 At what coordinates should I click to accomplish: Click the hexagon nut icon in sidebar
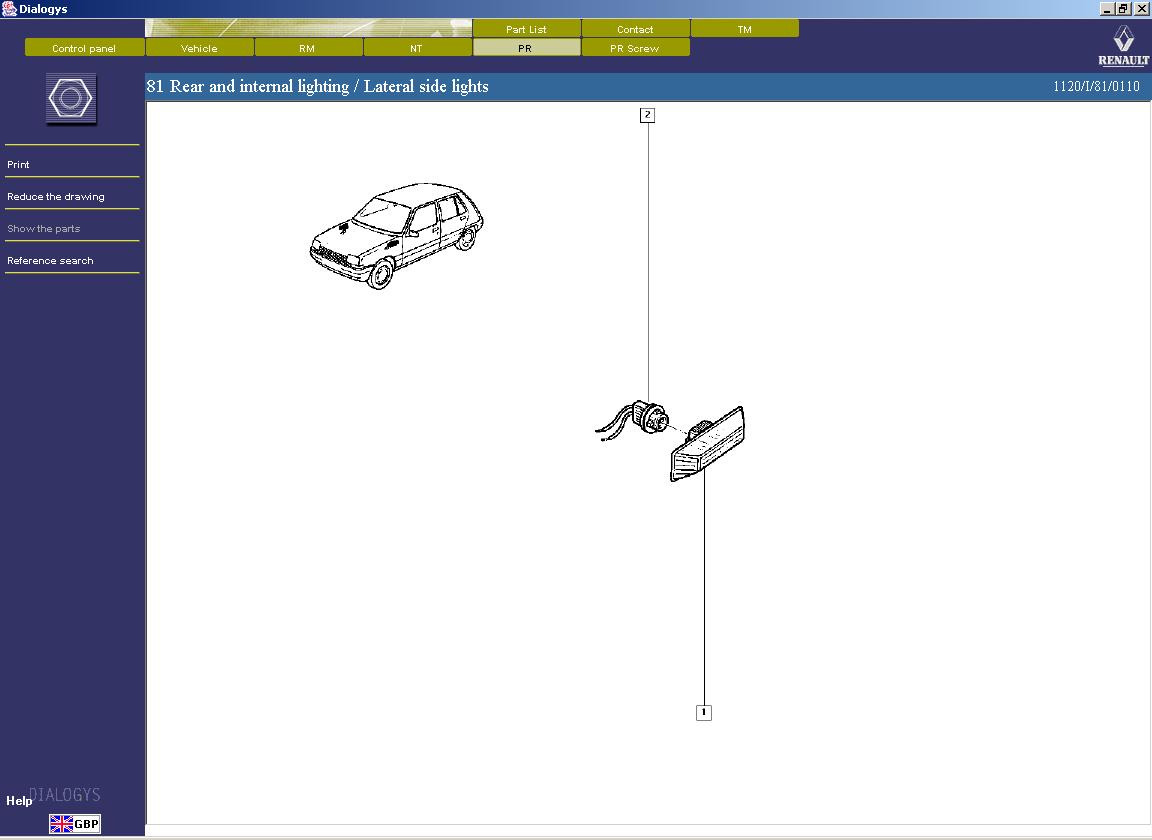pyautogui.click(x=71, y=98)
